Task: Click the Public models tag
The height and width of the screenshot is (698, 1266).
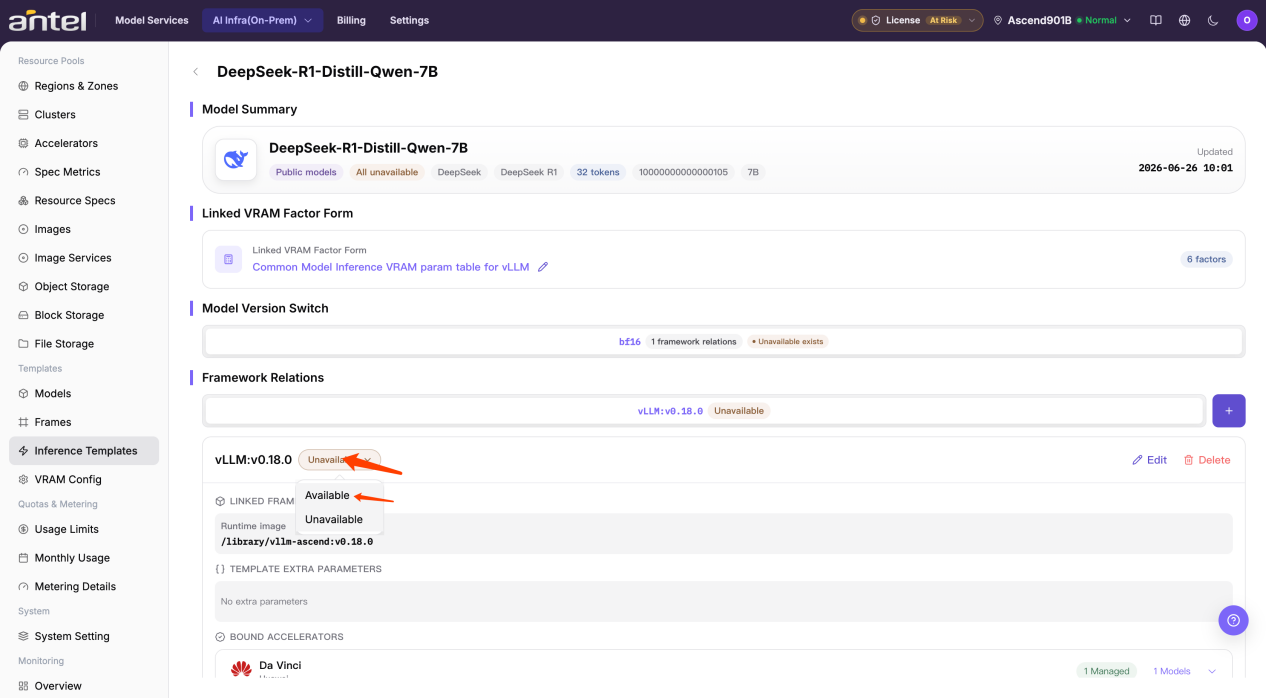Action: click(306, 172)
